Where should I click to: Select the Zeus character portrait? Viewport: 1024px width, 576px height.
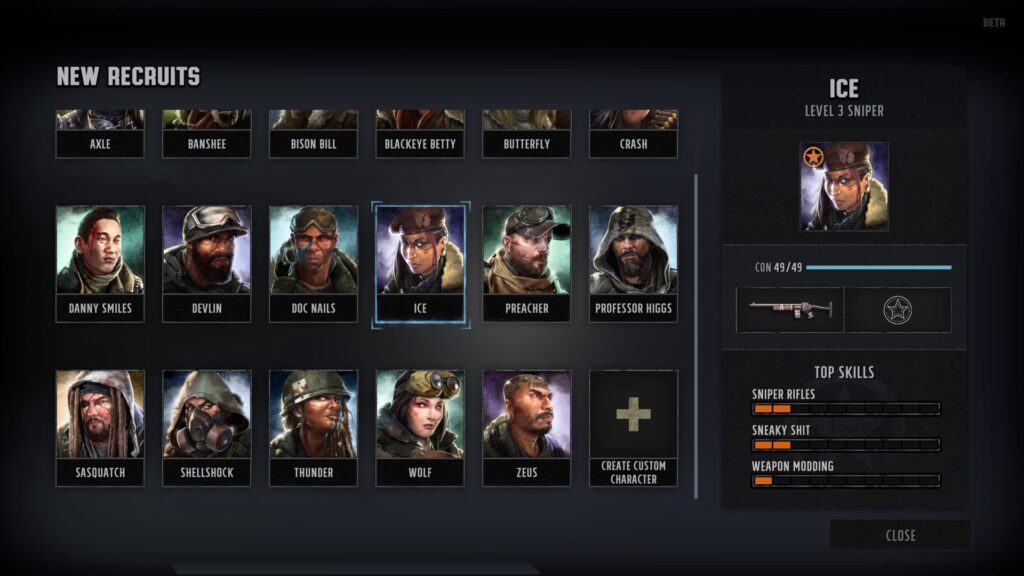point(526,428)
